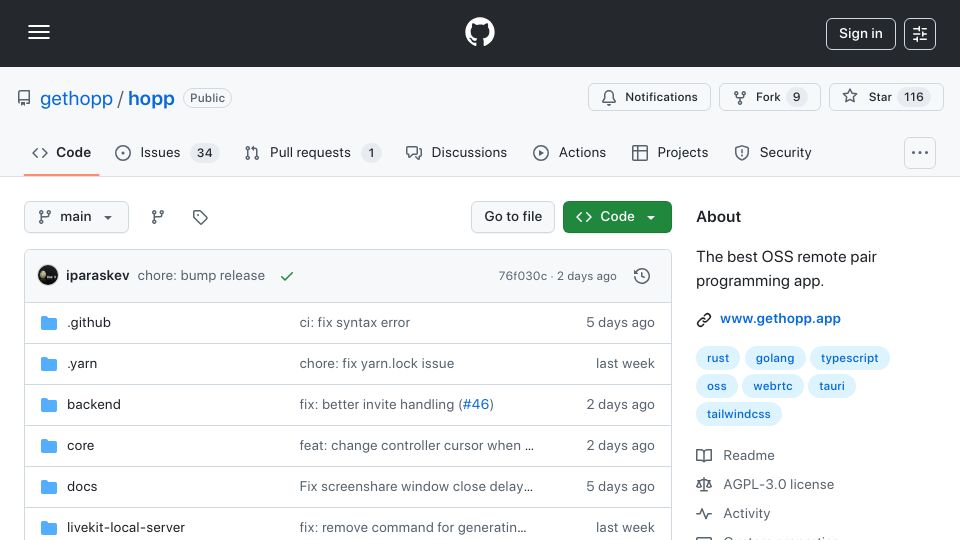Open 'fix: remove command for generatin' commit
Viewport: 960px width, 540px height.
click(413, 528)
